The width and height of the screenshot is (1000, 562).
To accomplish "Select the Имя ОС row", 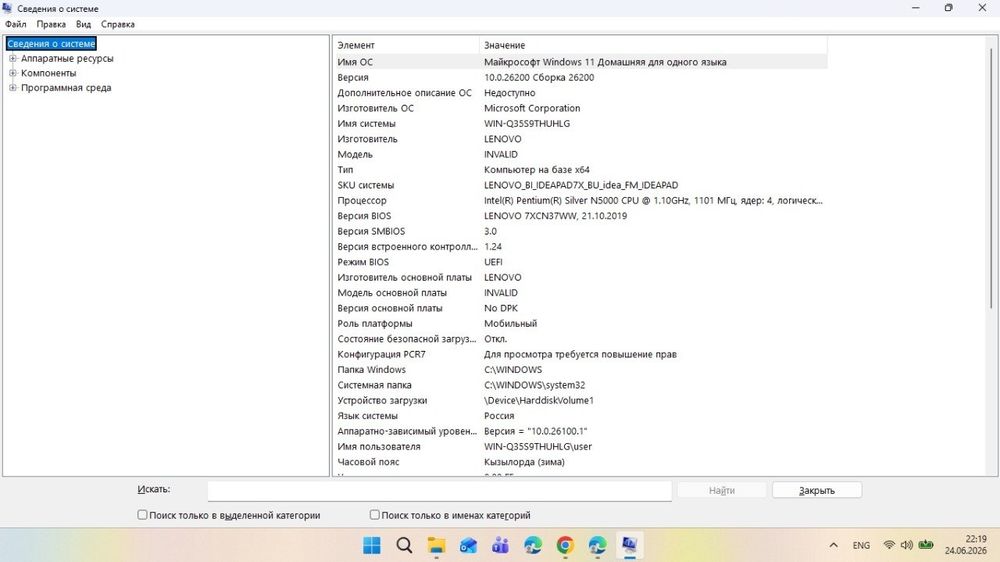I will (x=580, y=62).
